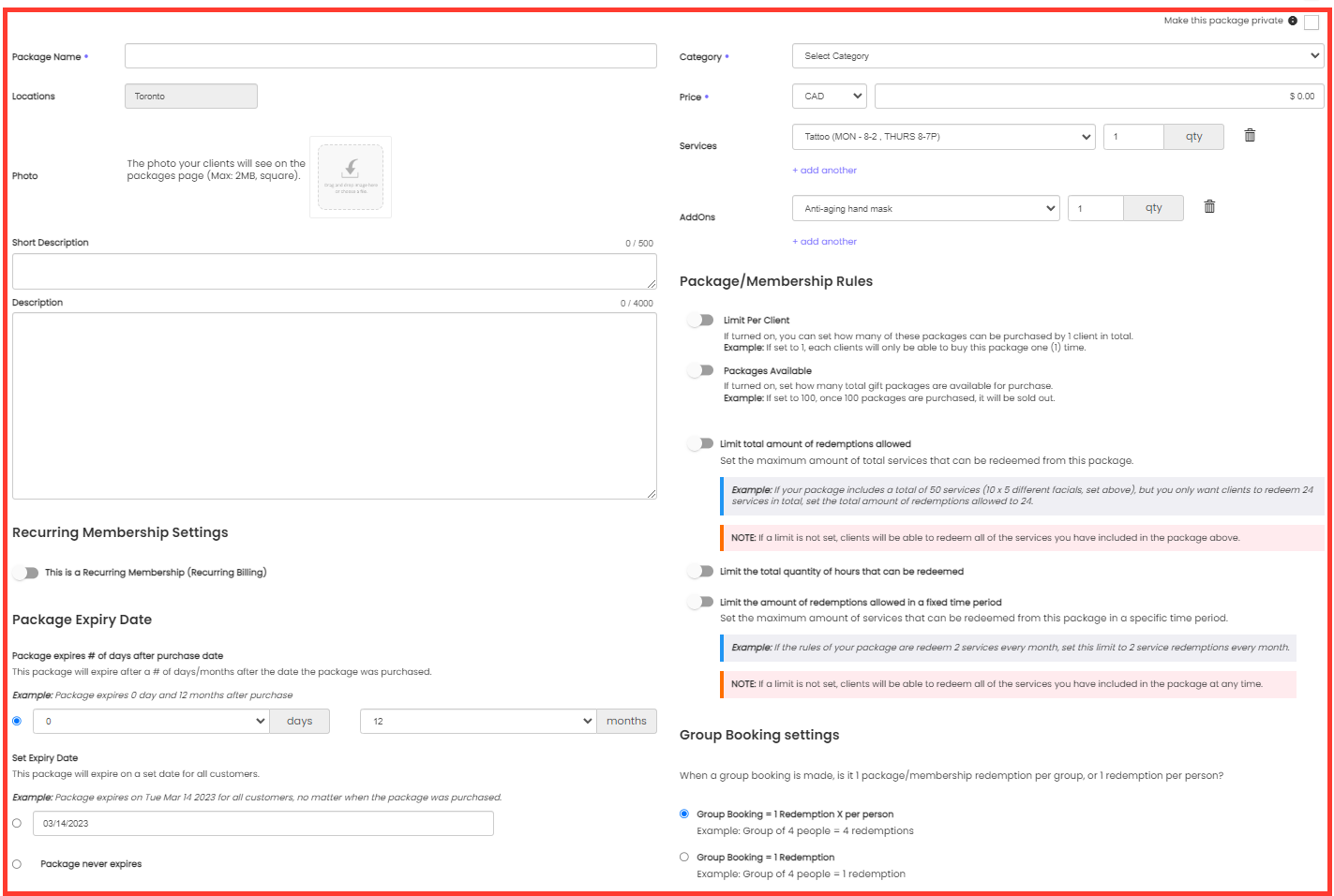Click info icon beside Make this package private
1334x896 pixels.
click(1293, 21)
